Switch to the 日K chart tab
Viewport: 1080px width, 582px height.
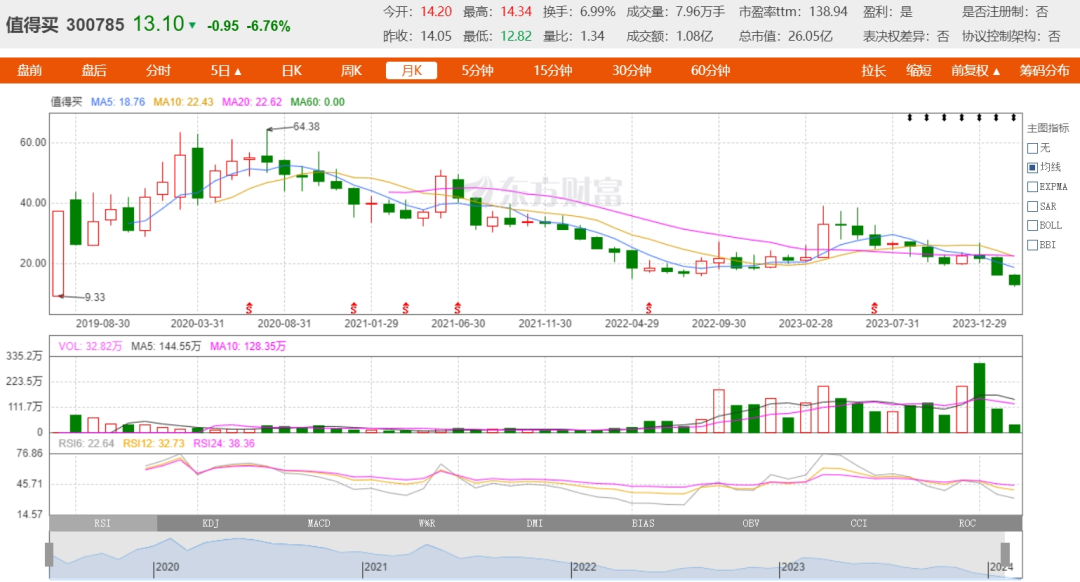pyautogui.click(x=291, y=71)
